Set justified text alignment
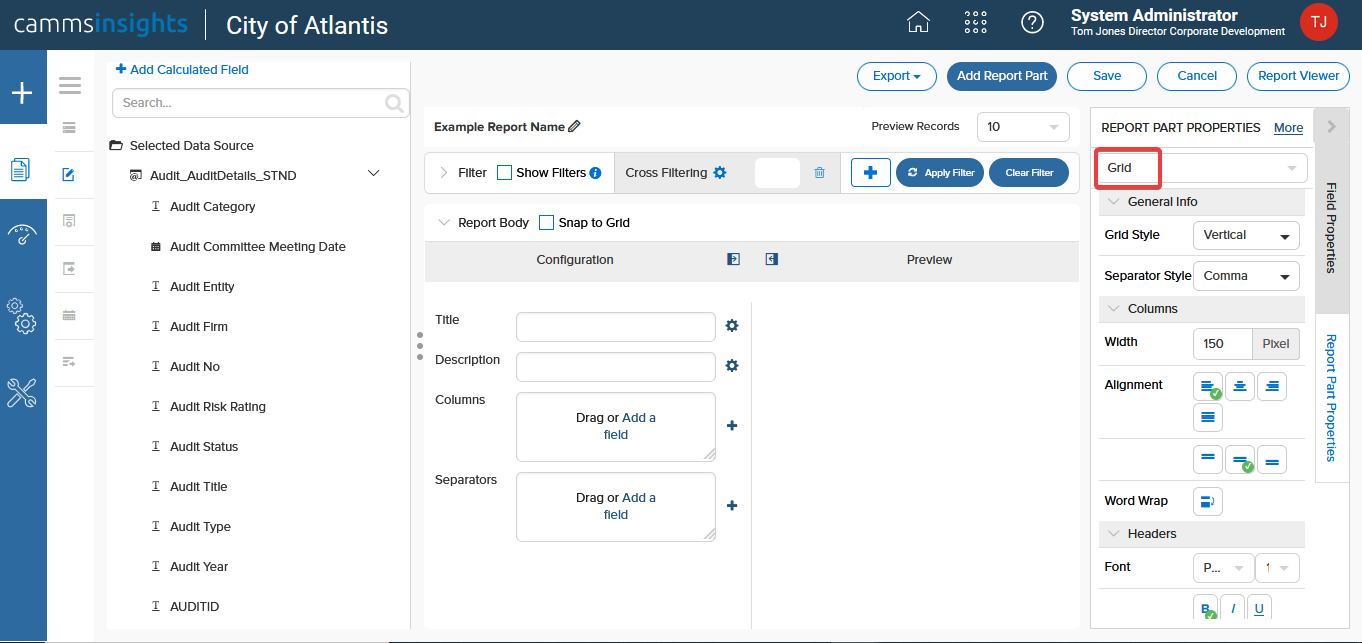The width and height of the screenshot is (1362, 643). pyautogui.click(x=1208, y=417)
